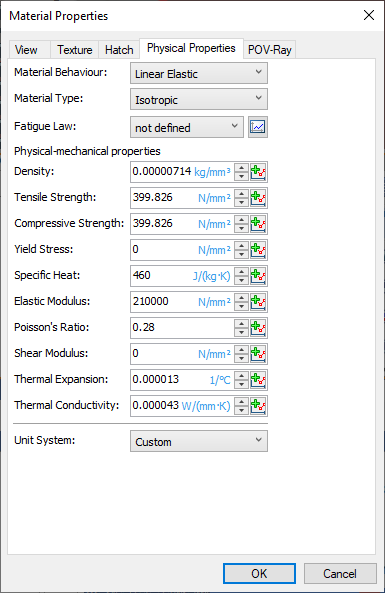Viewport: 385px width, 593px height.
Task: Click the Specific Heat graph variable icon
Action: tap(258, 276)
